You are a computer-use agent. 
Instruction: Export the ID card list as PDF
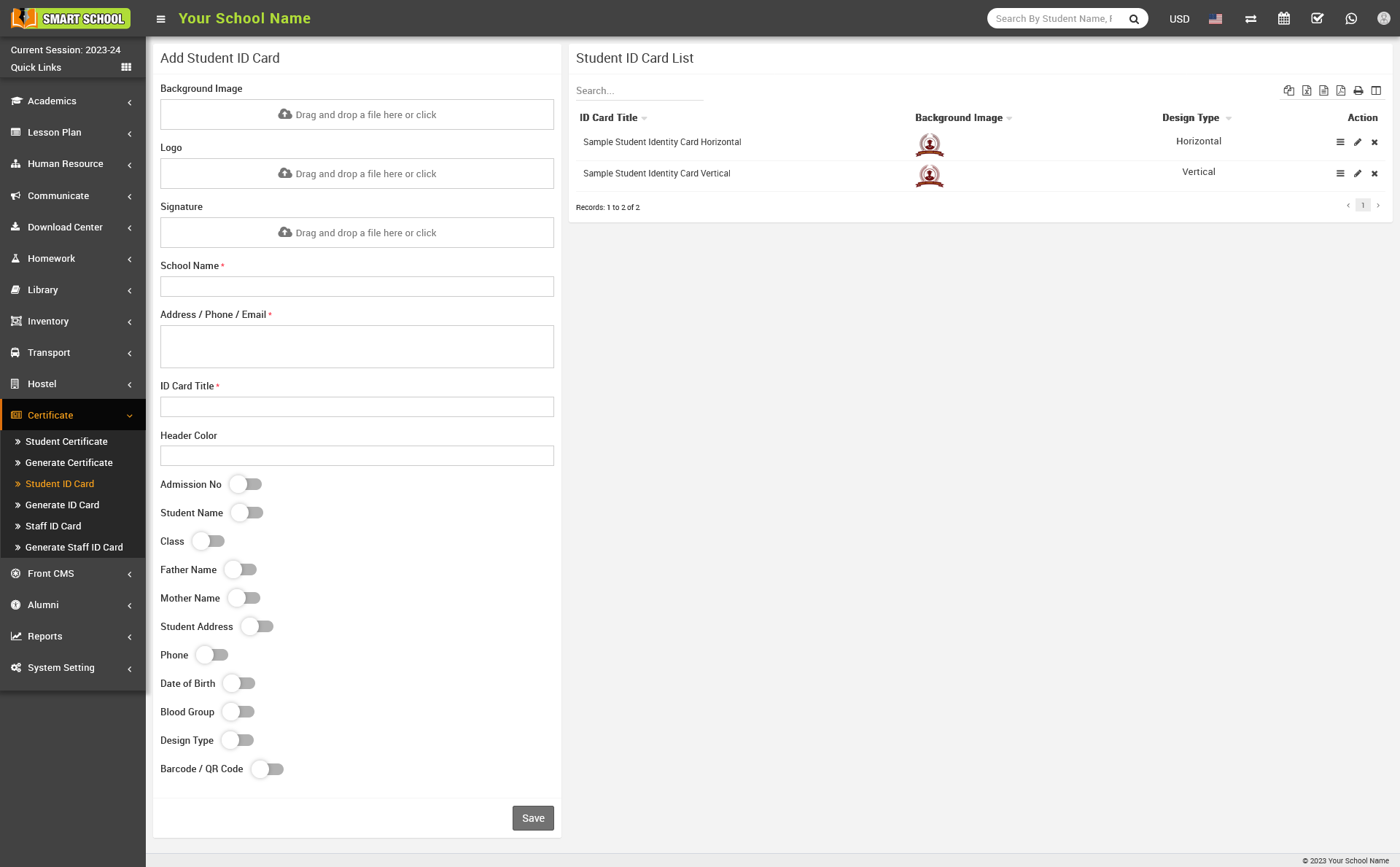1341,90
